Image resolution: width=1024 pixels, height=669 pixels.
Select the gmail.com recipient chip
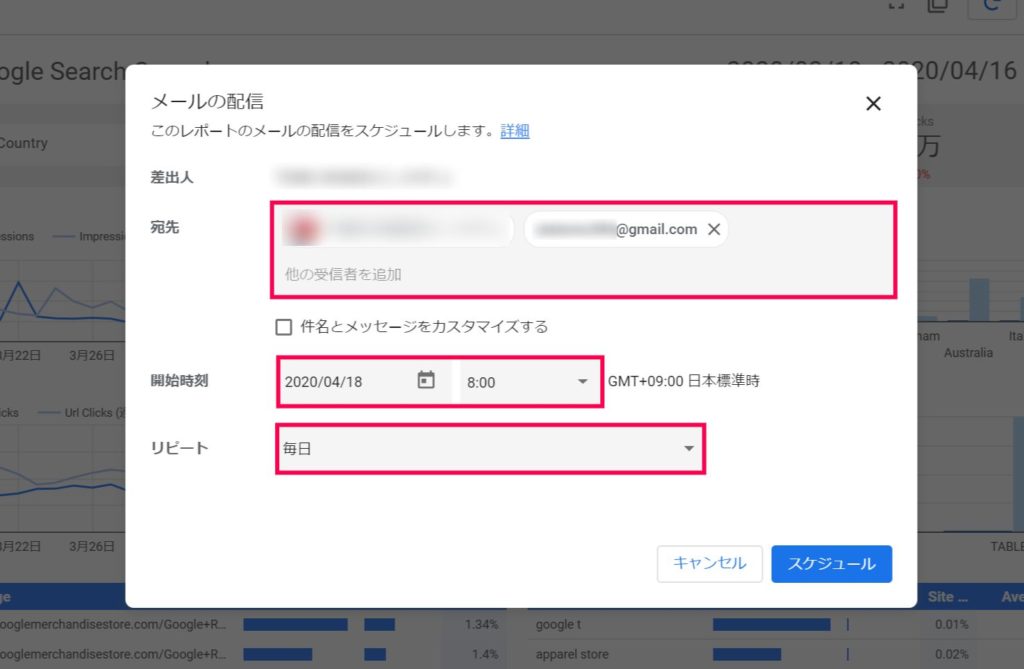626,229
